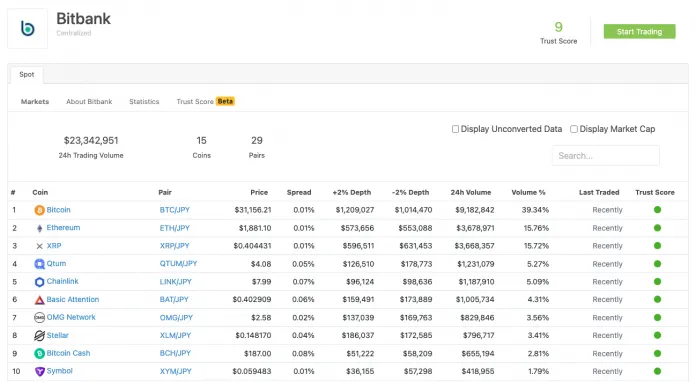The height and width of the screenshot is (382, 696).
Task: Click green trust dot in Basic Attention row
Action: pyautogui.click(x=657, y=299)
